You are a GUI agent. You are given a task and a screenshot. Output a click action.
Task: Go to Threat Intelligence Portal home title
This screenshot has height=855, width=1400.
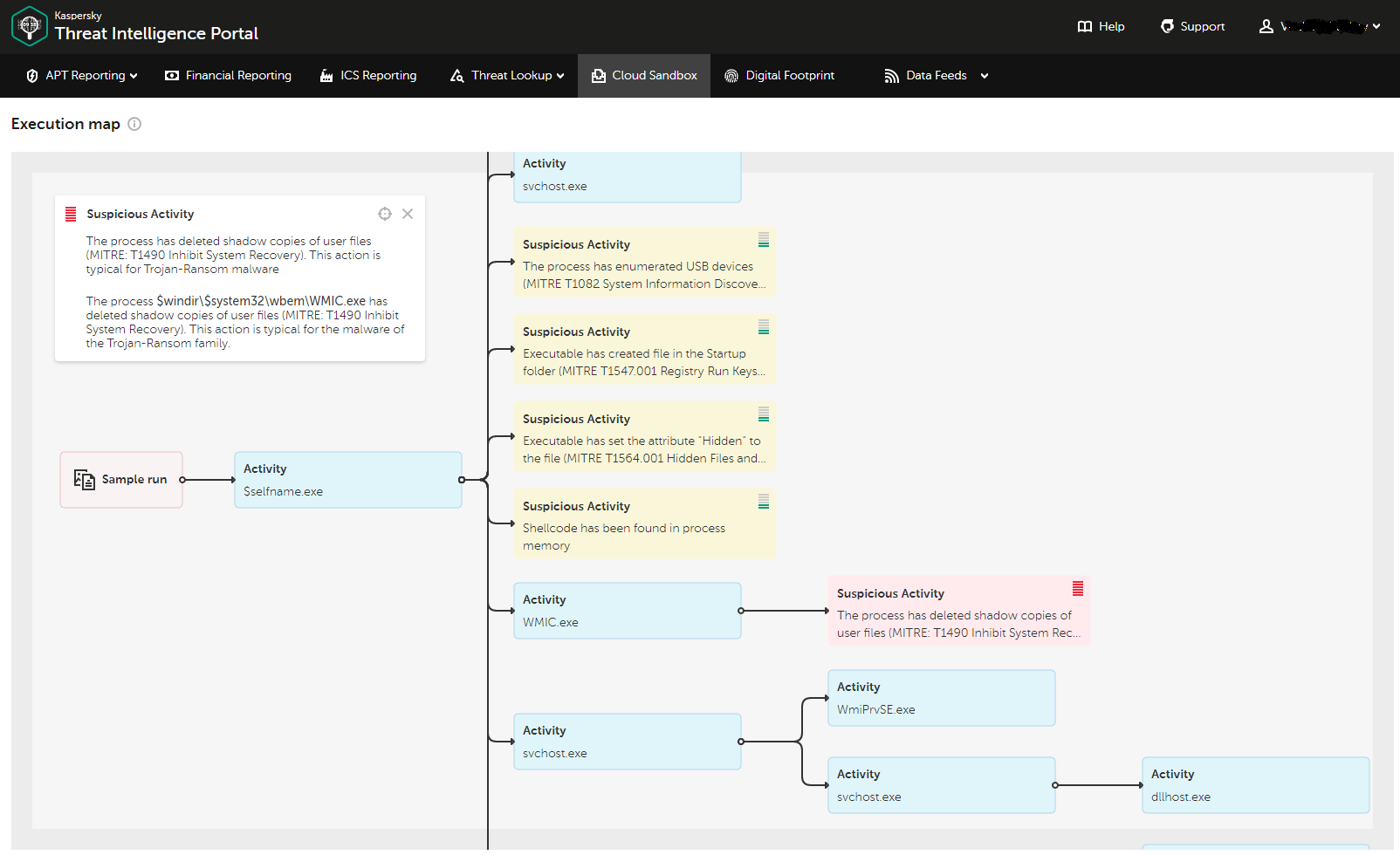click(x=156, y=34)
